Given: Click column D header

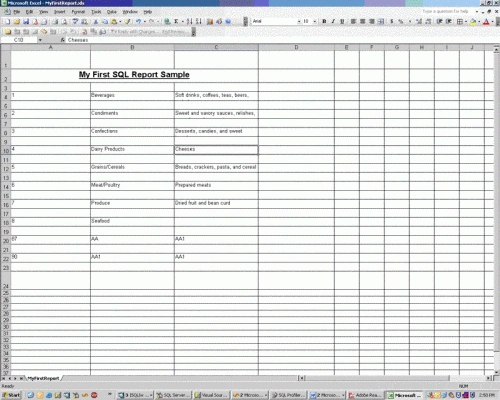Looking at the screenshot, I should click(x=296, y=47).
